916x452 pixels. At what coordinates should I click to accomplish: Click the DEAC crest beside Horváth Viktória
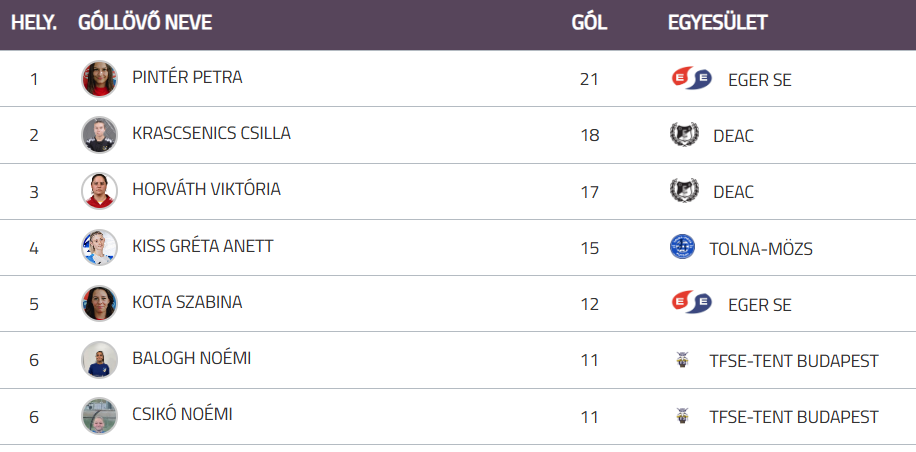tap(684, 191)
